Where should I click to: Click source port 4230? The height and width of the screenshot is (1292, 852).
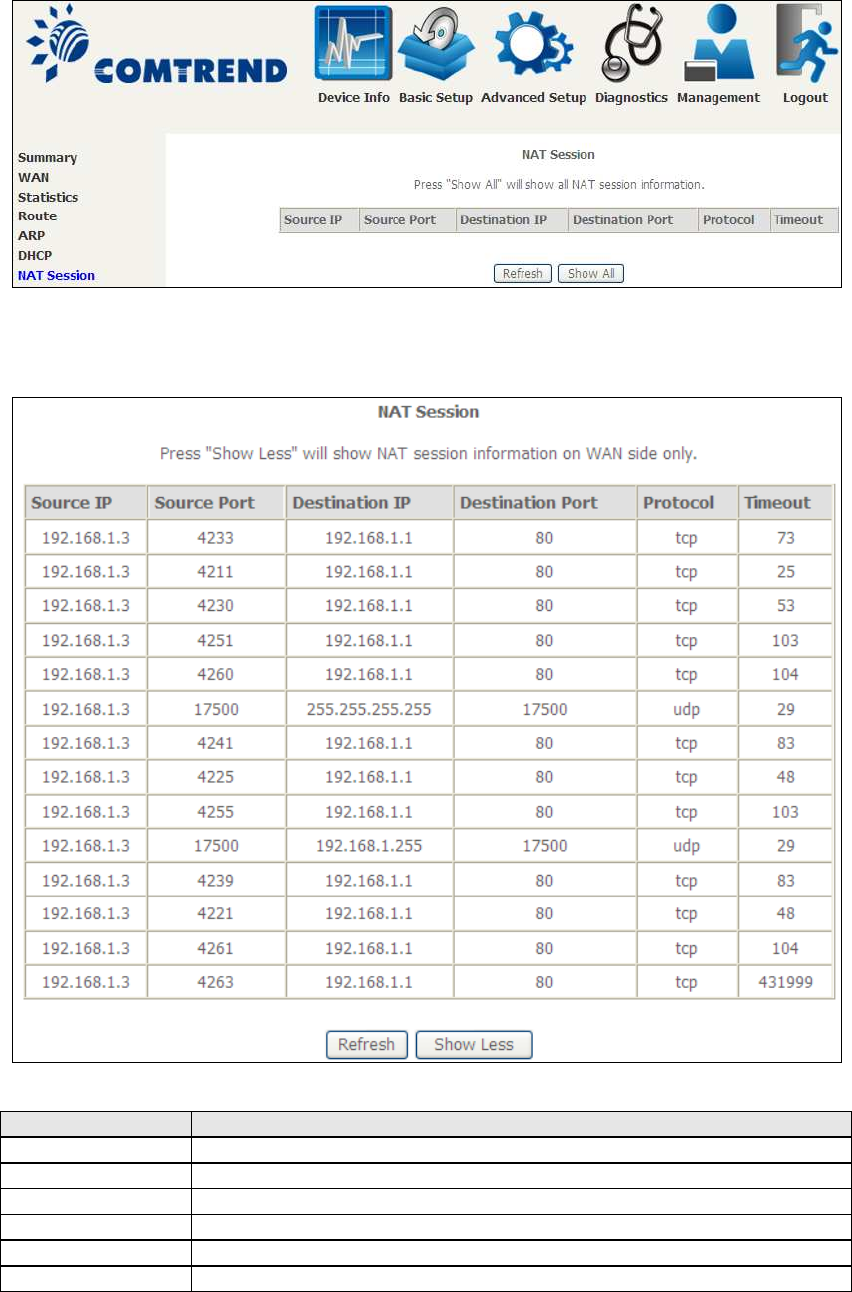216,606
